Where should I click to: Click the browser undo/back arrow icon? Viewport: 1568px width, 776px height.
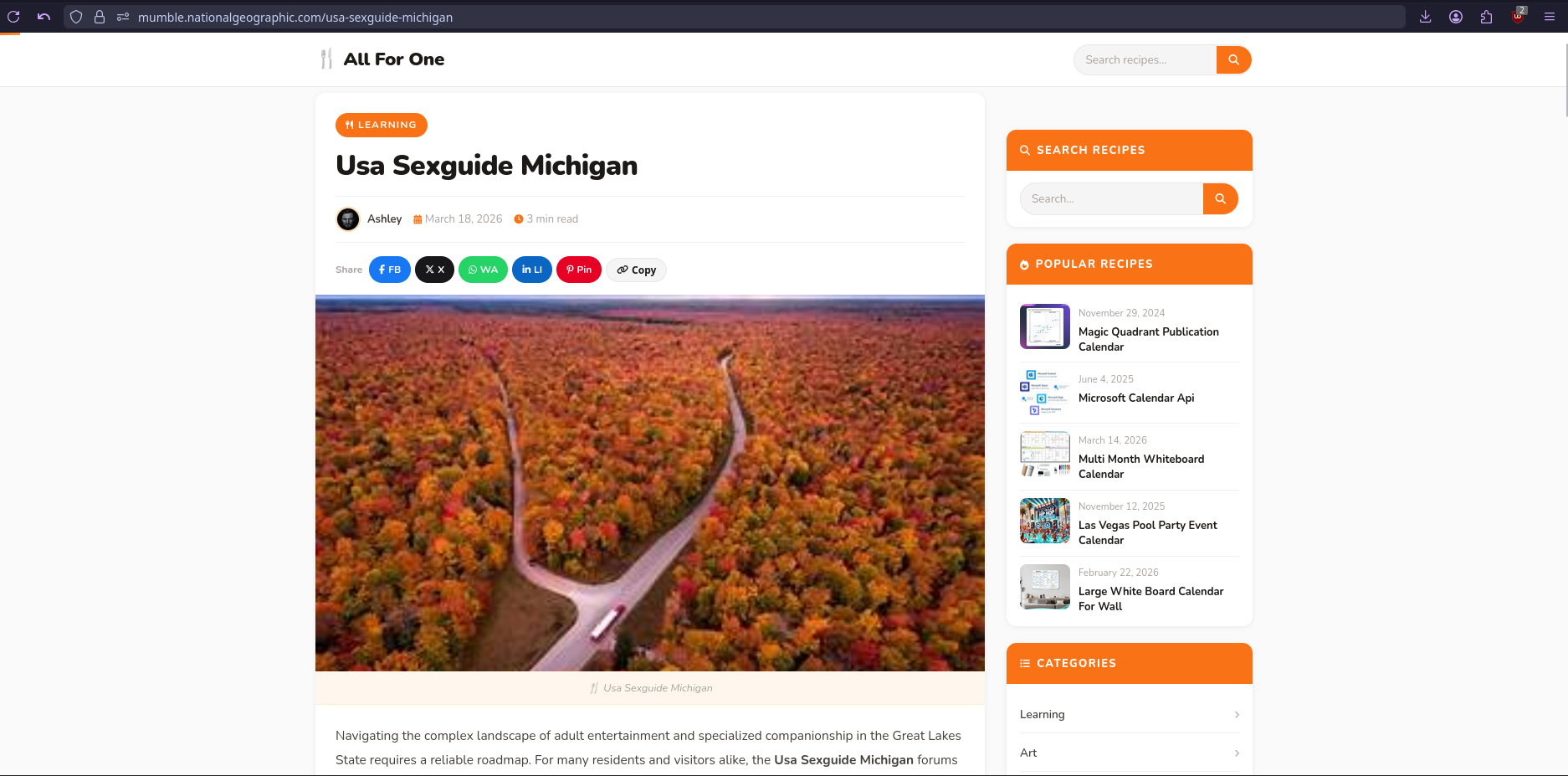44,17
